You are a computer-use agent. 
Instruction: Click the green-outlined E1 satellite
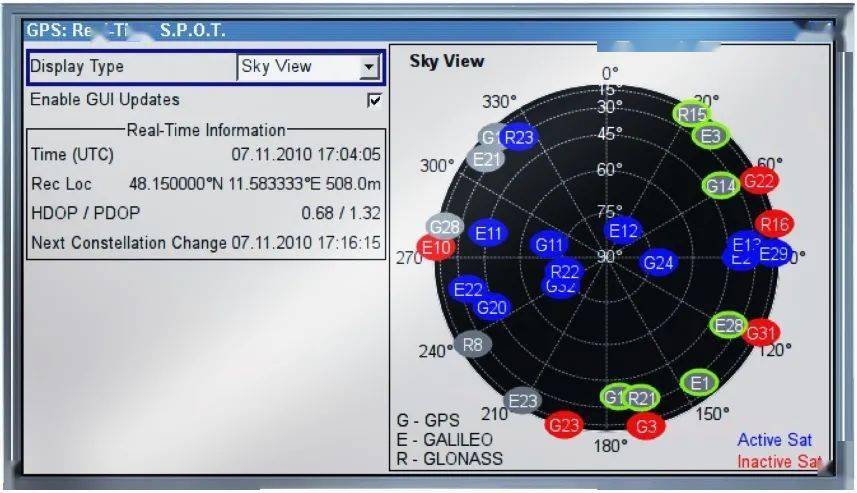[x=699, y=382]
